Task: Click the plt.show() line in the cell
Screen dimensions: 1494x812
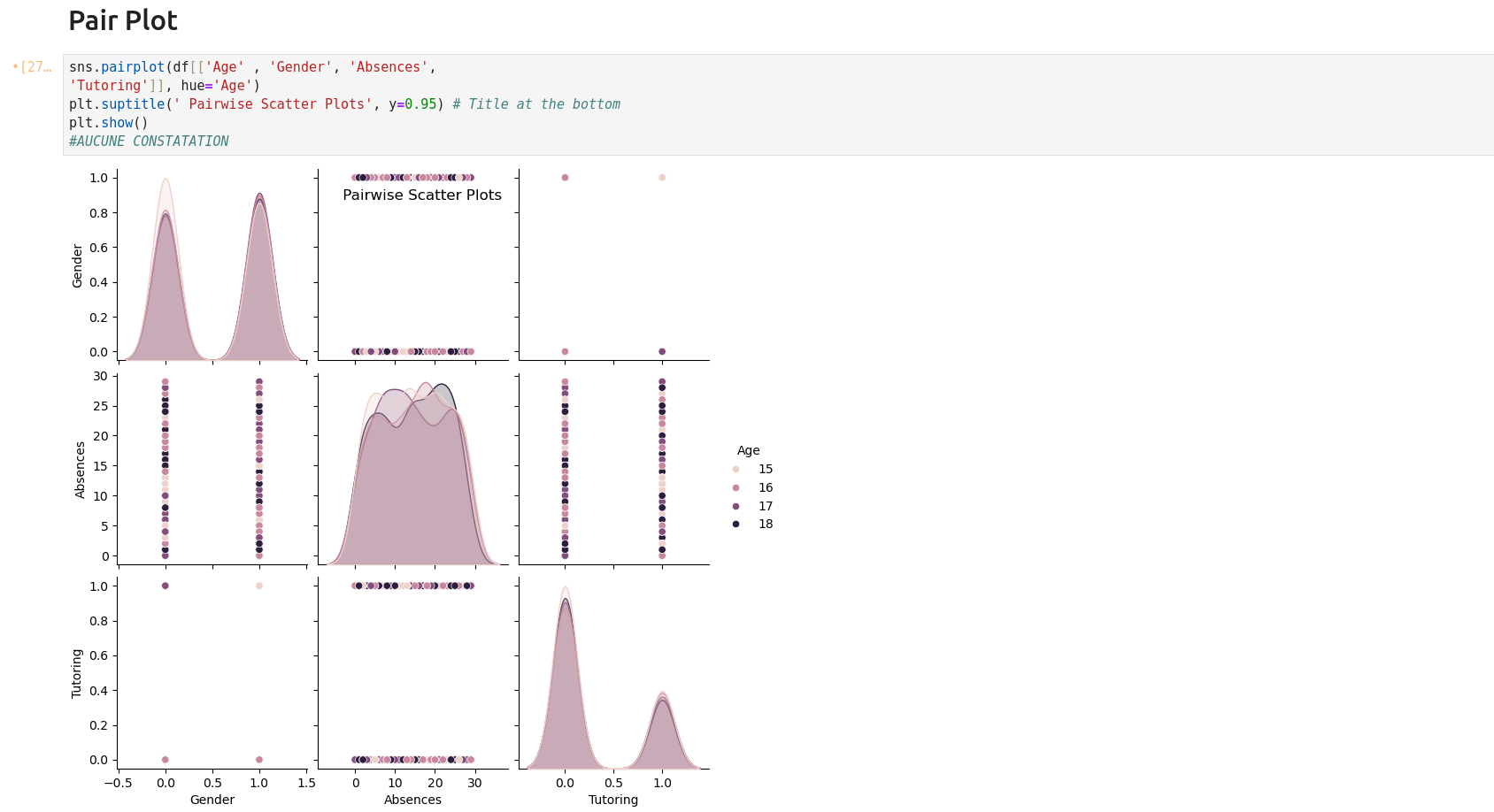Action: click(x=109, y=123)
